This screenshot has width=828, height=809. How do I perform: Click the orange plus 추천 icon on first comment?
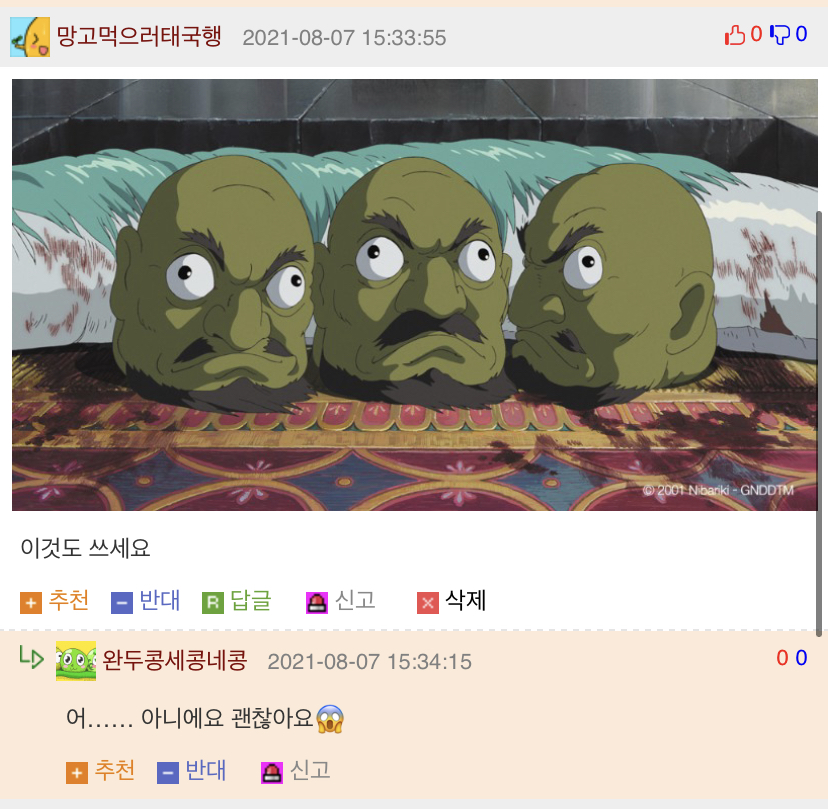coord(31,603)
